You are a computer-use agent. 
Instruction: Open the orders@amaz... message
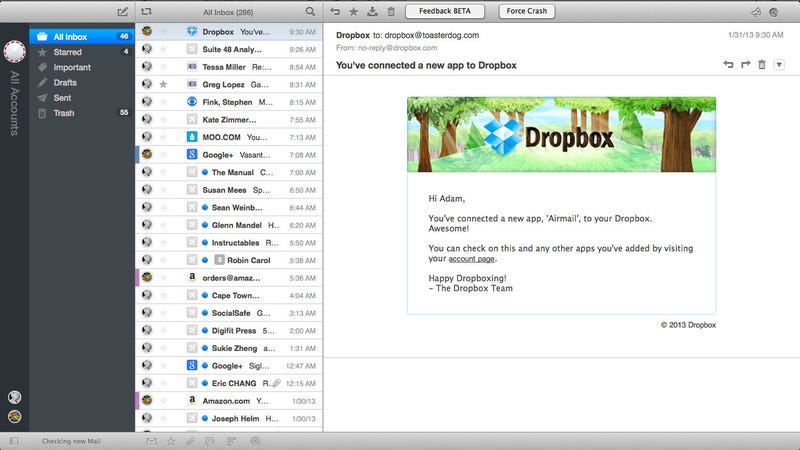click(229, 278)
